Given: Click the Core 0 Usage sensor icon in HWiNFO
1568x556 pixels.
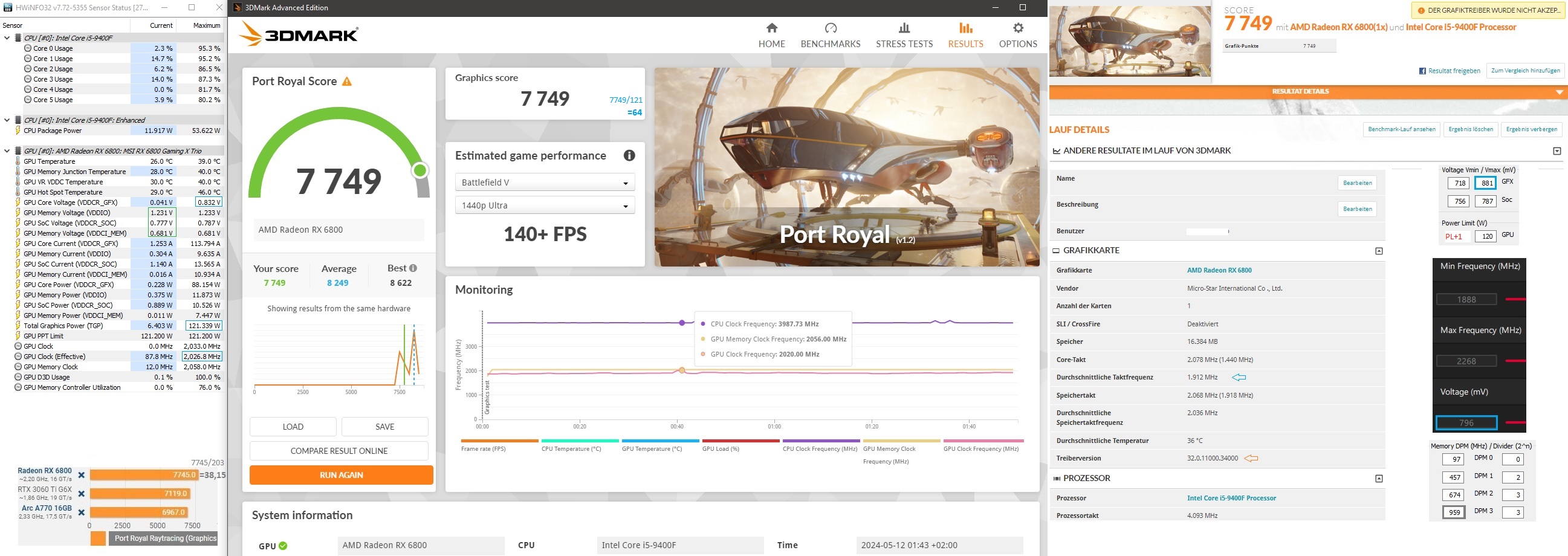Looking at the screenshot, I should [27, 49].
